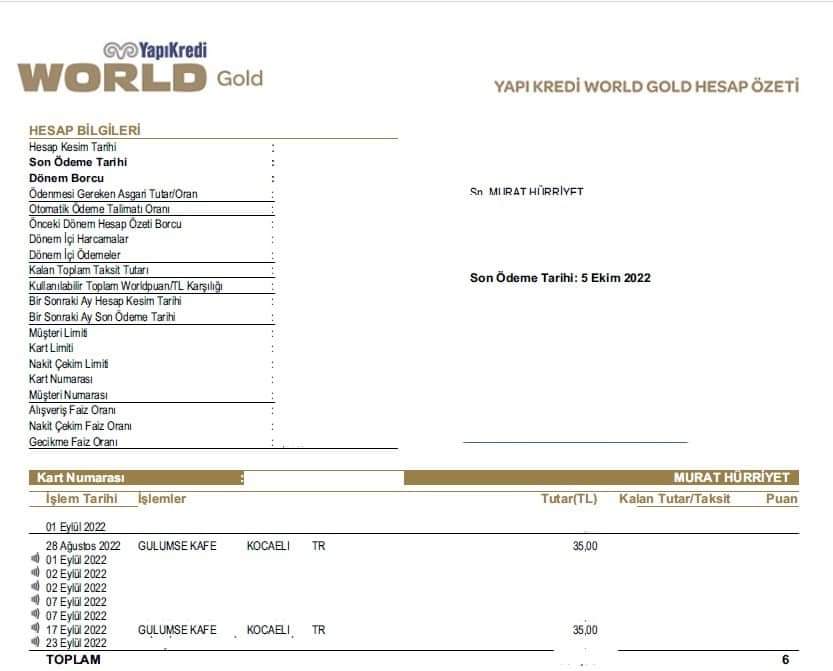Click the 'Gecikme Faiz Oranı' label
Viewport: 833px width, 671px height.
pyautogui.click(x=73, y=442)
